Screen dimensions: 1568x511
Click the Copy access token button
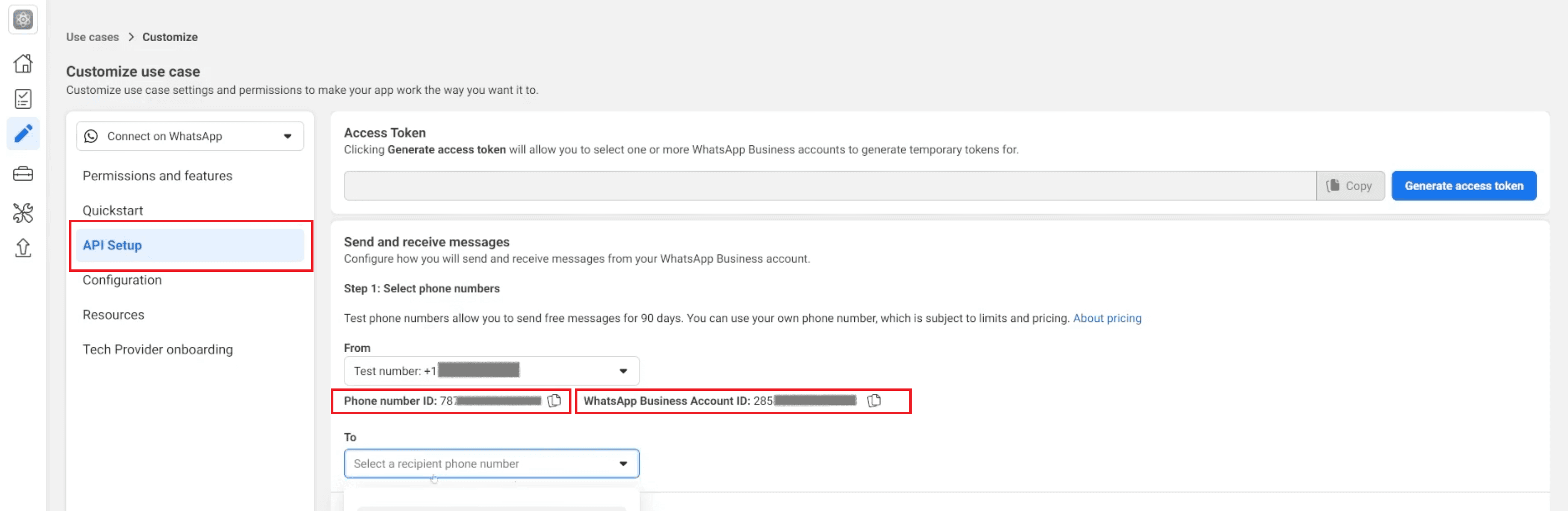[x=1350, y=186]
